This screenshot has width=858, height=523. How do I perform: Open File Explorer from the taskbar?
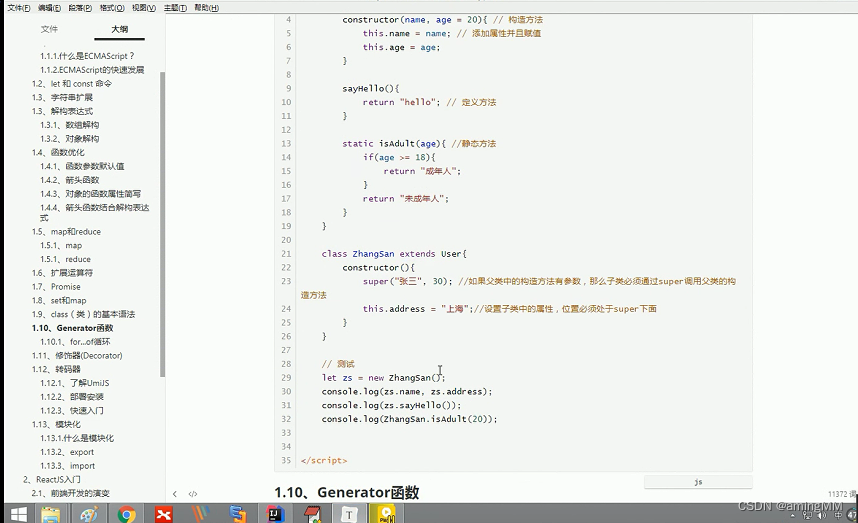point(51,514)
